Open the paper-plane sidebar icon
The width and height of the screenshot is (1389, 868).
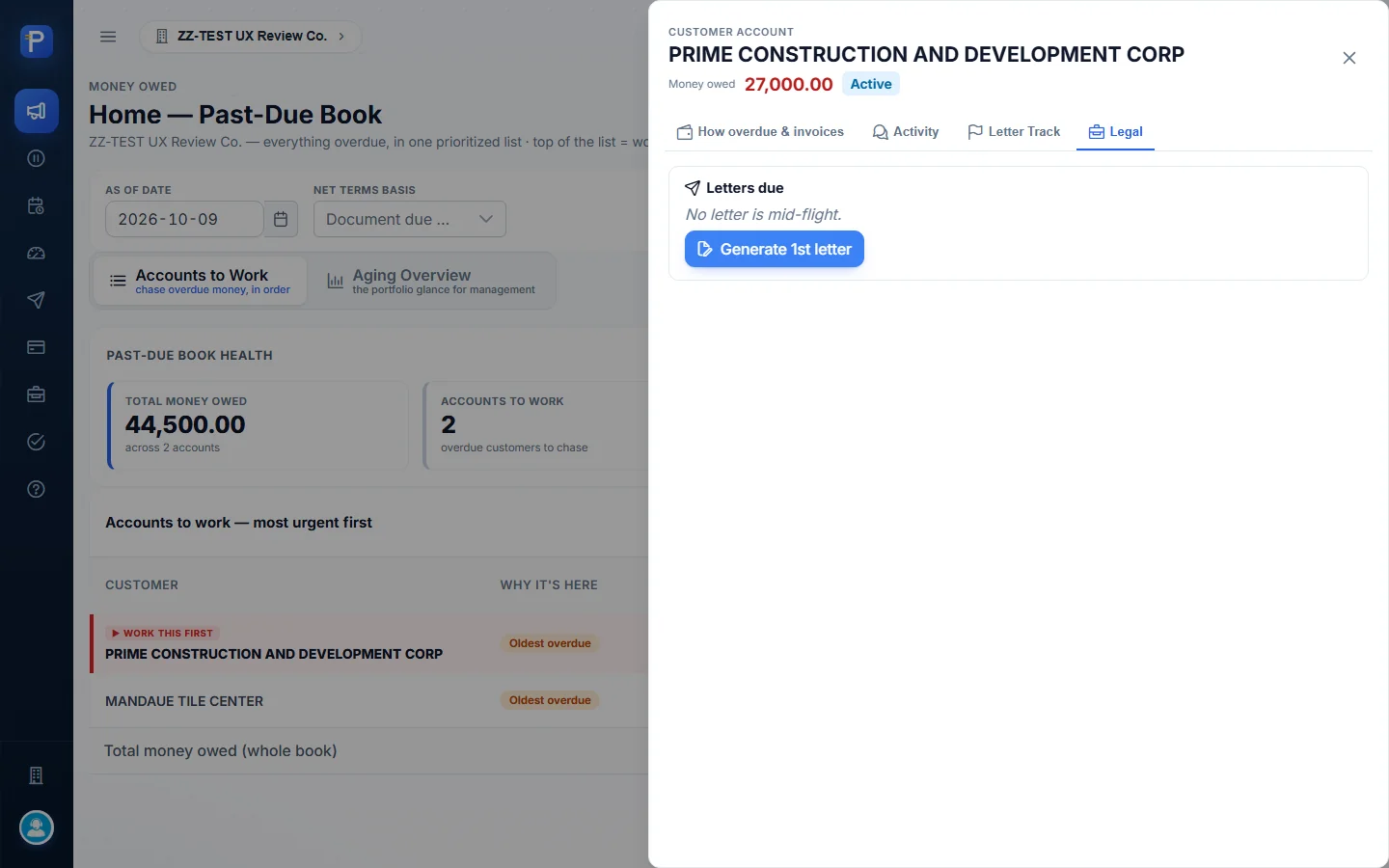(37, 300)
